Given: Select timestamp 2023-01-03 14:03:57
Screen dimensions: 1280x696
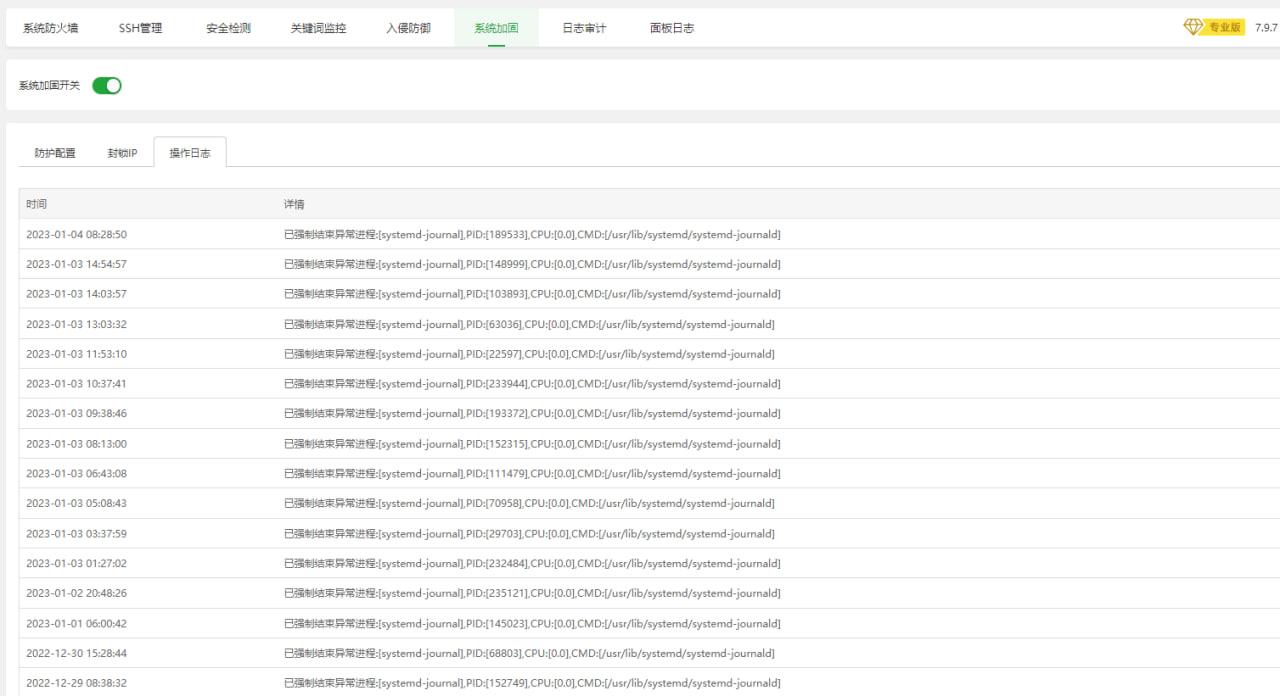Looking at the screenshot, I should pos(76,295).
